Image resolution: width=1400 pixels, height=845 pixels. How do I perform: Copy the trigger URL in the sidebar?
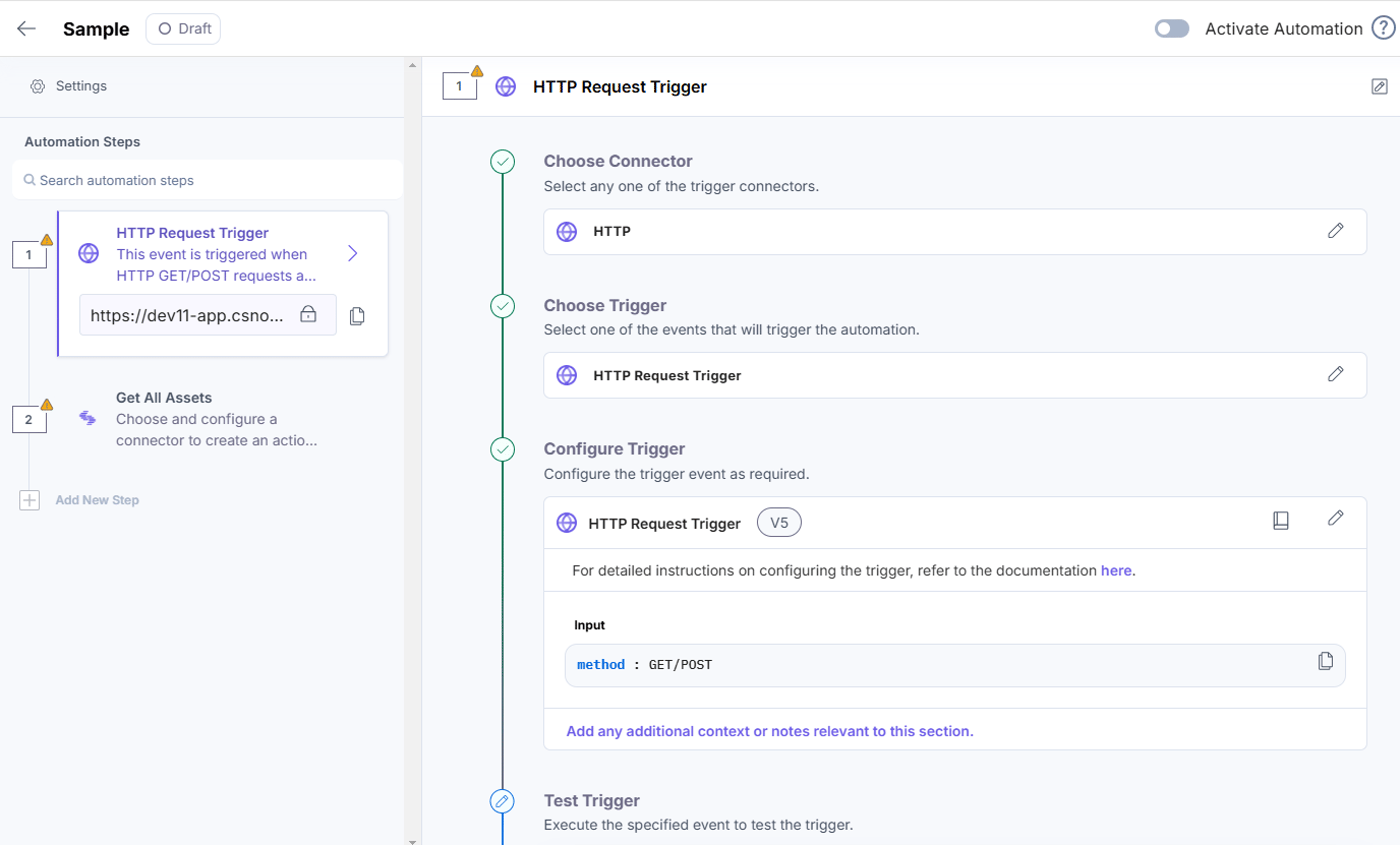click(x=357, y=316)
